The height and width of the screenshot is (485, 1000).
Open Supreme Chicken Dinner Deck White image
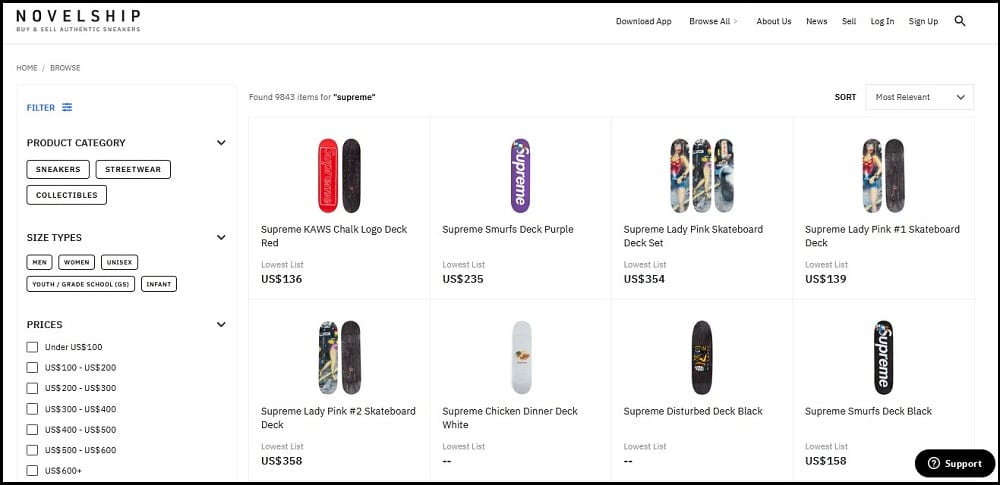(x=521, y=357)
